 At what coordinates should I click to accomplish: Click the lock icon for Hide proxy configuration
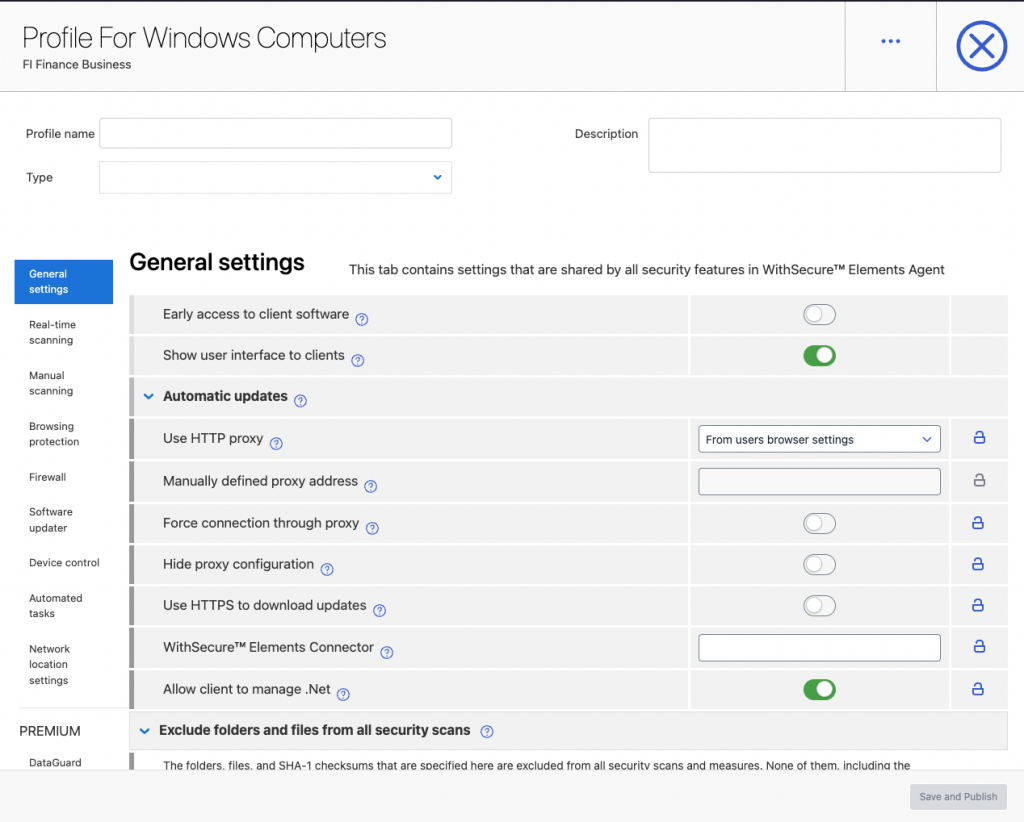[x=978, y=563]
